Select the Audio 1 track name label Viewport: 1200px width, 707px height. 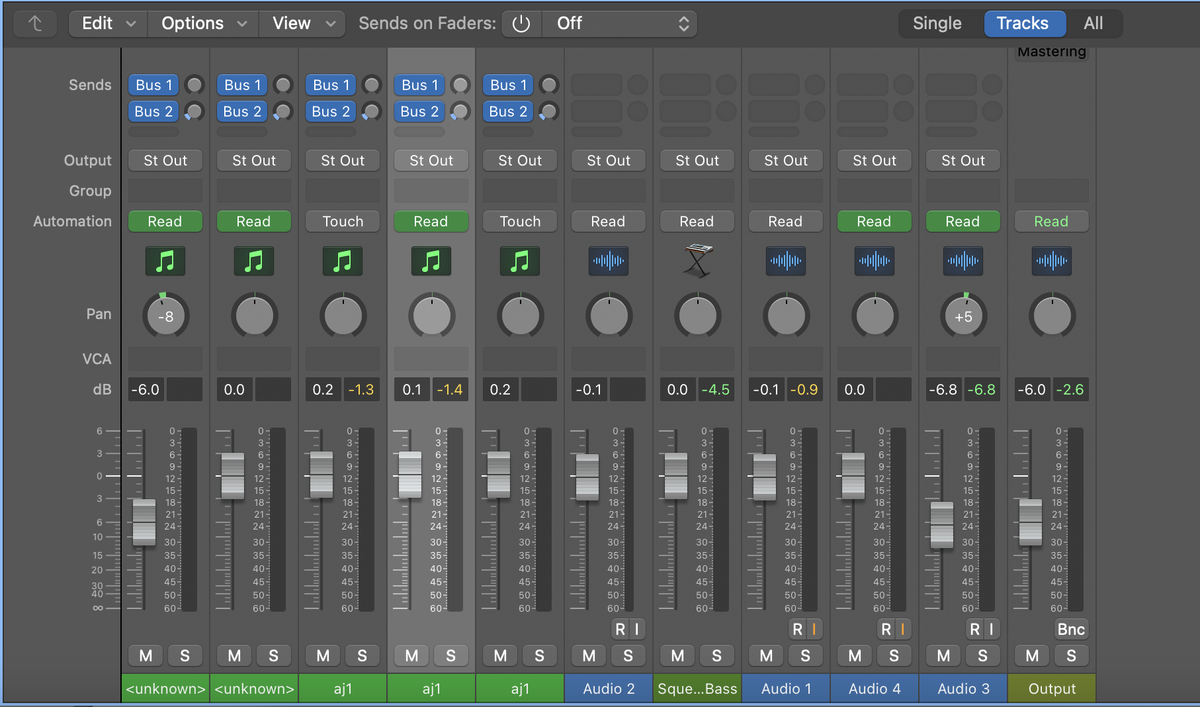click(x=786, y=688)
